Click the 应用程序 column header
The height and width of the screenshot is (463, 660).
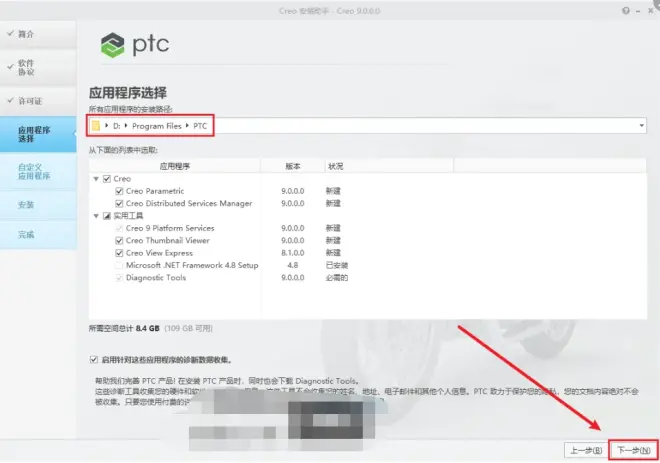[x=175, y=166]
